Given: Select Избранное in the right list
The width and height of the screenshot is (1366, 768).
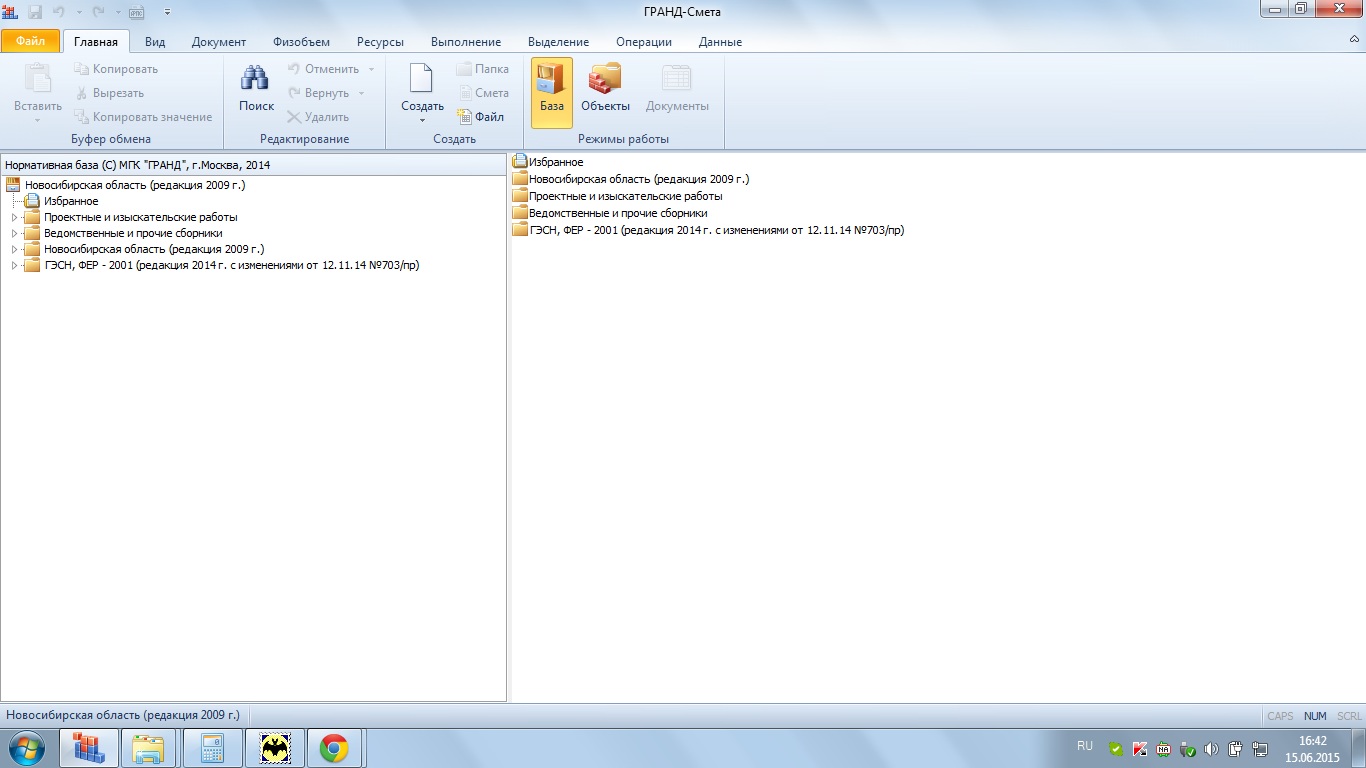Looking at the screenshot, I should [x=556, y=162].
